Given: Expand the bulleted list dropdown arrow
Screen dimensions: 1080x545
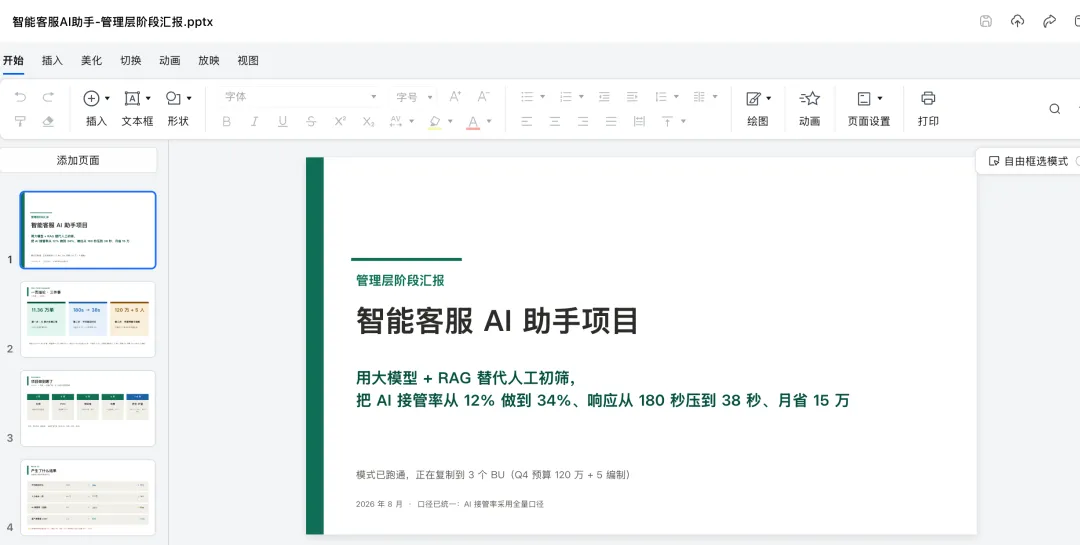Looking at the screenshot, I should [x=543, y=97].
